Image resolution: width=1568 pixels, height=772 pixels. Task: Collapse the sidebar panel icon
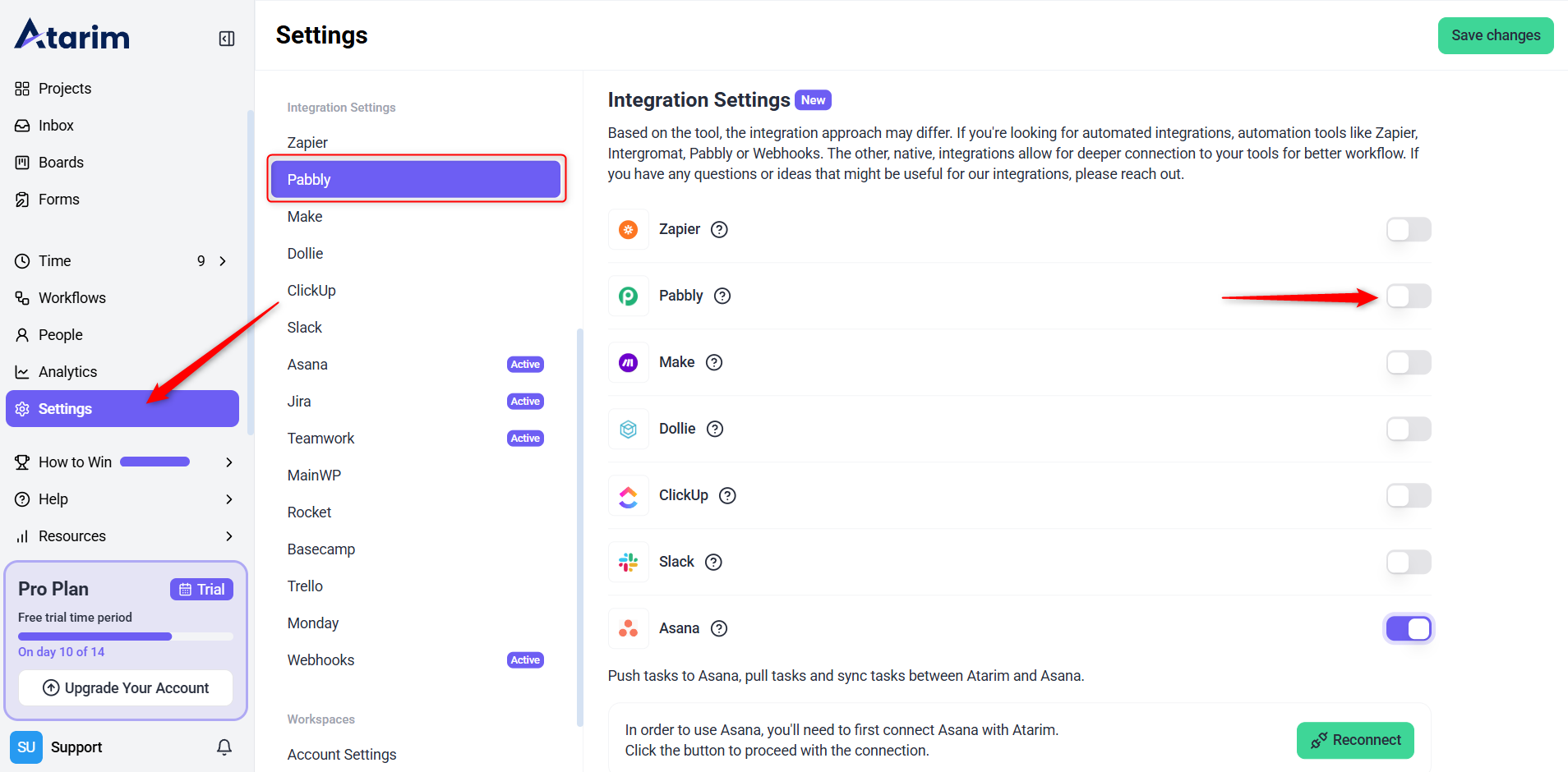coord(227,39)
